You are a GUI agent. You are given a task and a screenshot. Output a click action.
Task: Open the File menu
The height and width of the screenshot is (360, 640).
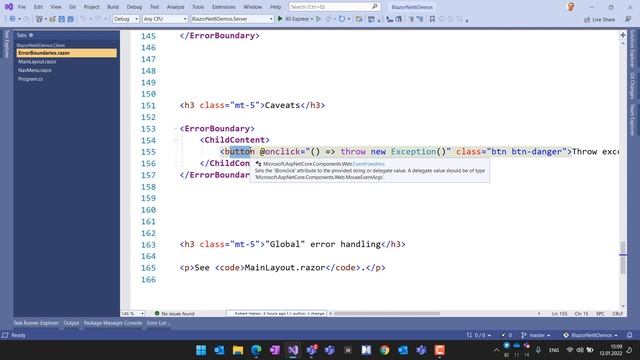(22, 7)
